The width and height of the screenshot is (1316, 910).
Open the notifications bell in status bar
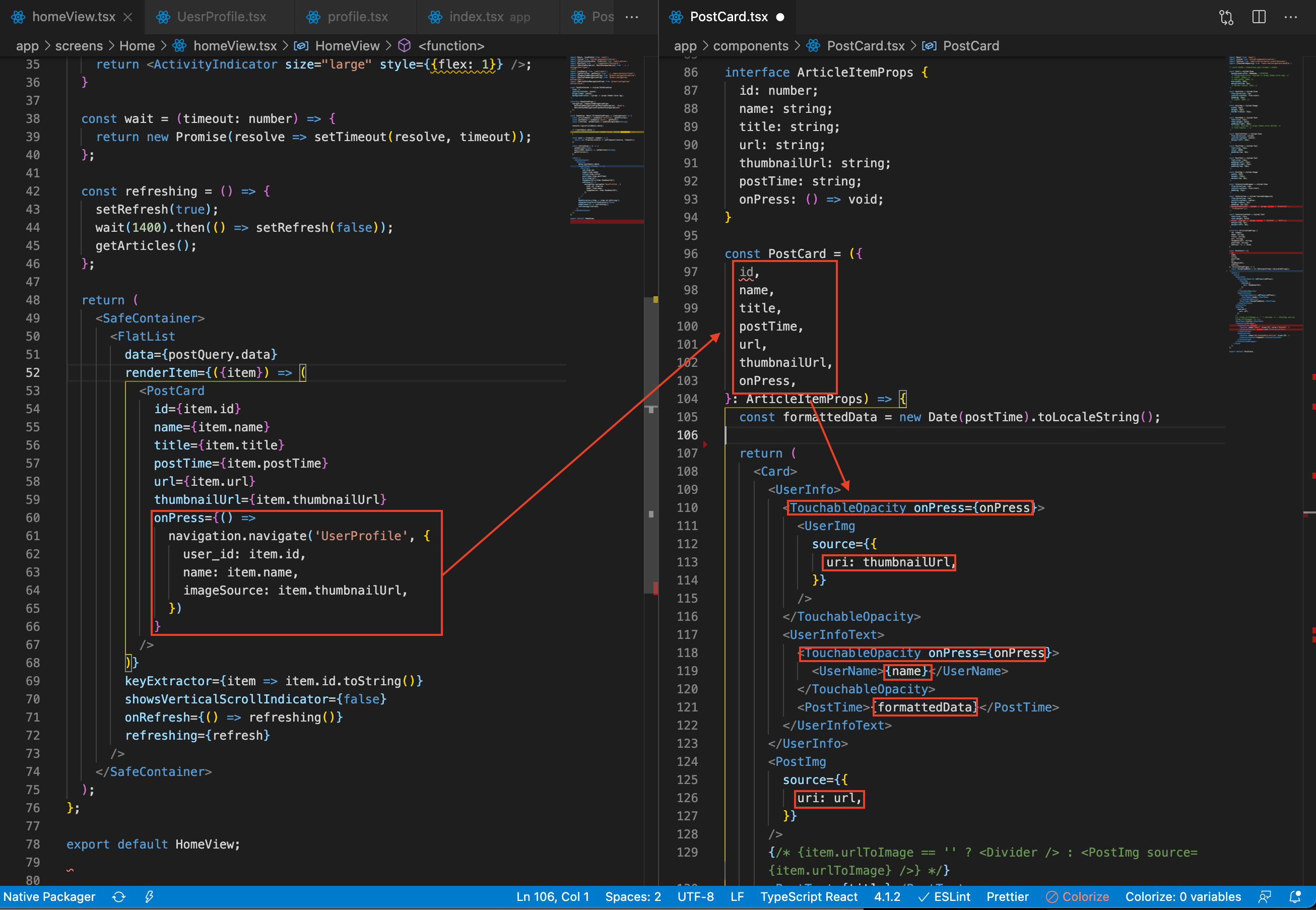pos(1295,896)
